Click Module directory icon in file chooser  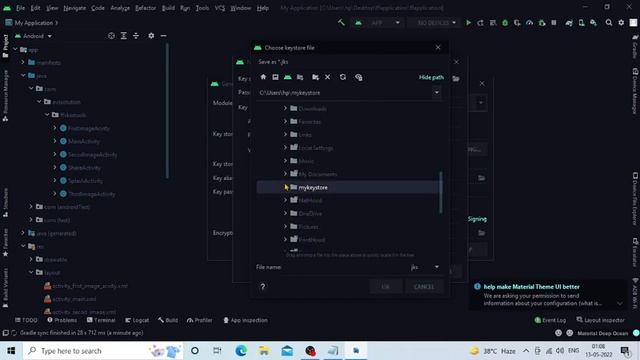tap(300, 77)
